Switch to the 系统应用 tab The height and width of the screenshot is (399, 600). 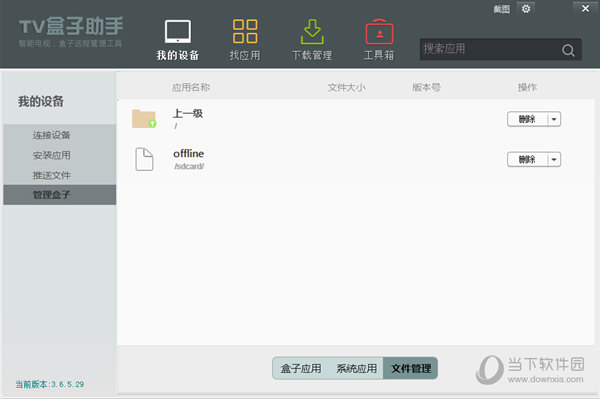[356, 368]
